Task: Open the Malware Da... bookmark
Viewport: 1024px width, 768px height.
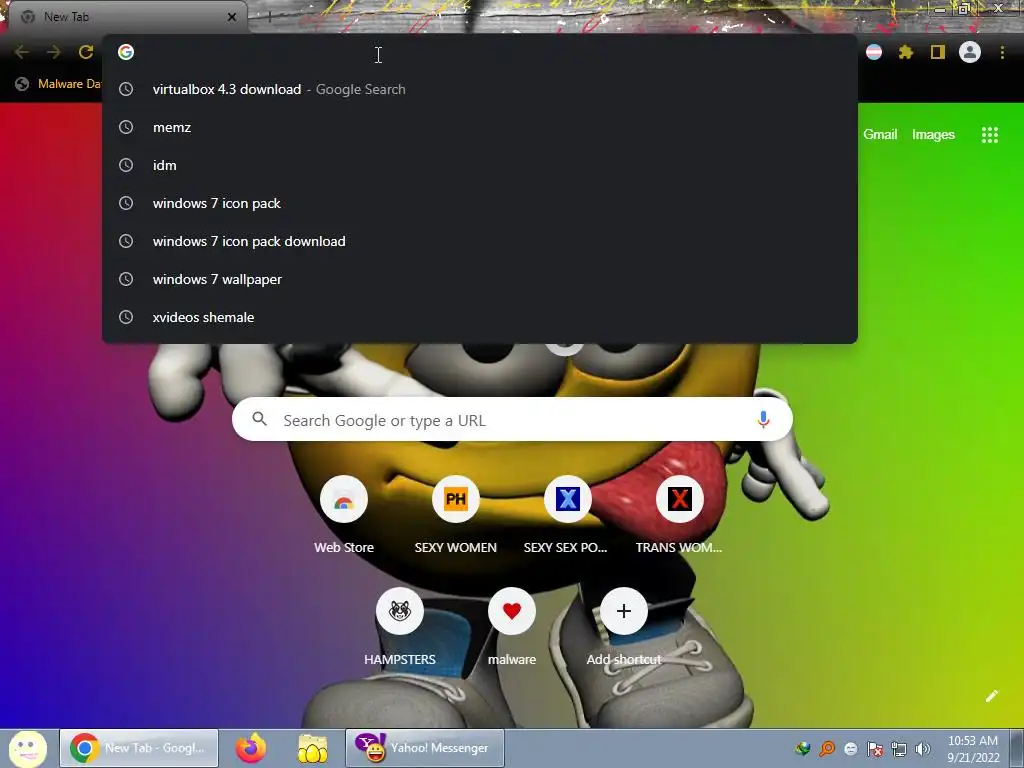Action: [59, 84]
